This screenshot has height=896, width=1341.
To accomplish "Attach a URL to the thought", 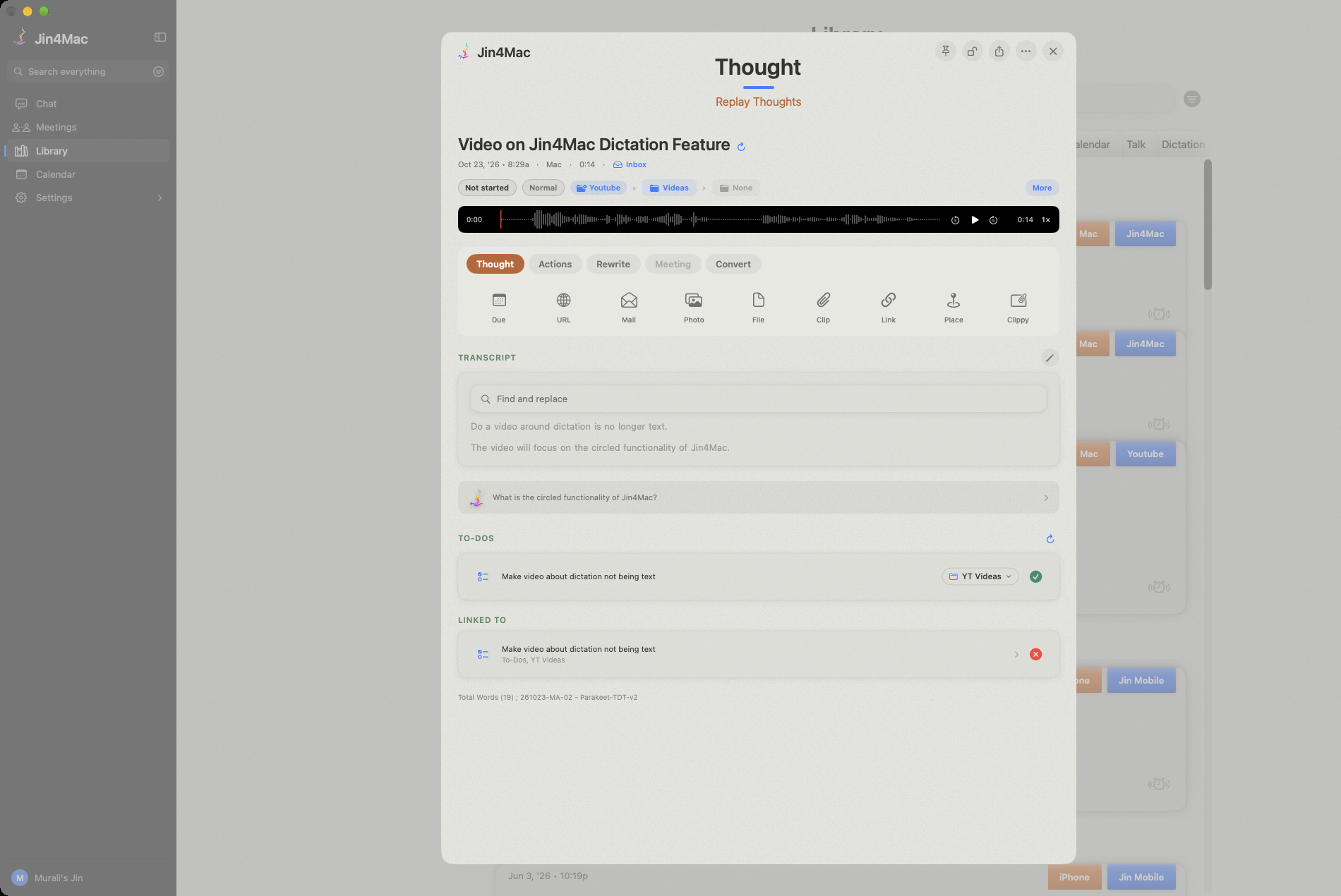I will (563, 308).
